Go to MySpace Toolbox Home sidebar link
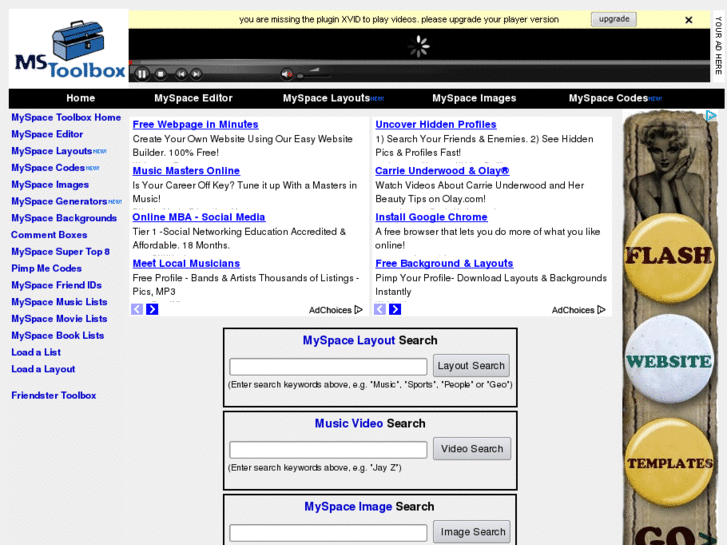The image size is (727, 545). pos(66,117)
